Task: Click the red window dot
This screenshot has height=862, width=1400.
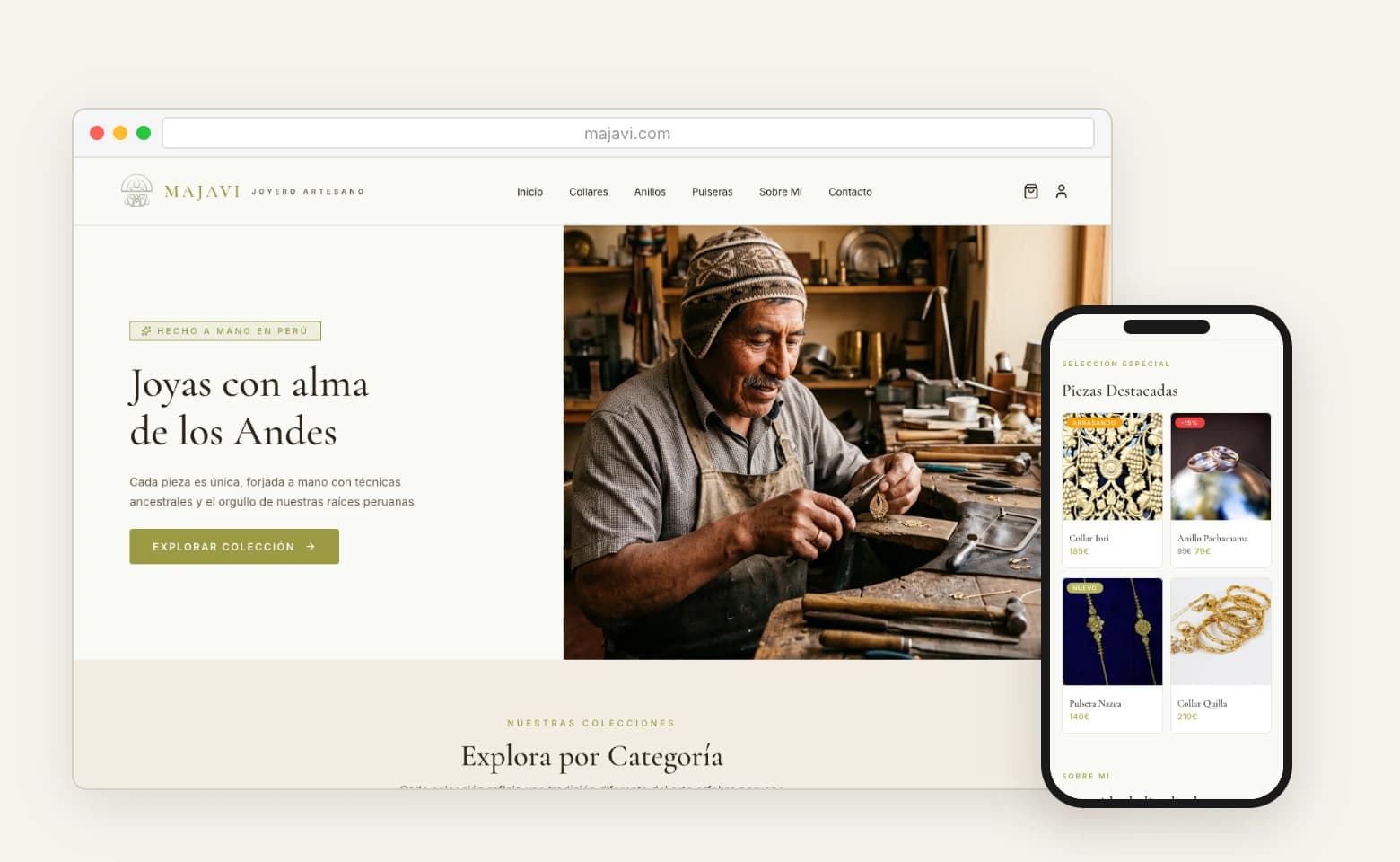Action: pos(97,133)
